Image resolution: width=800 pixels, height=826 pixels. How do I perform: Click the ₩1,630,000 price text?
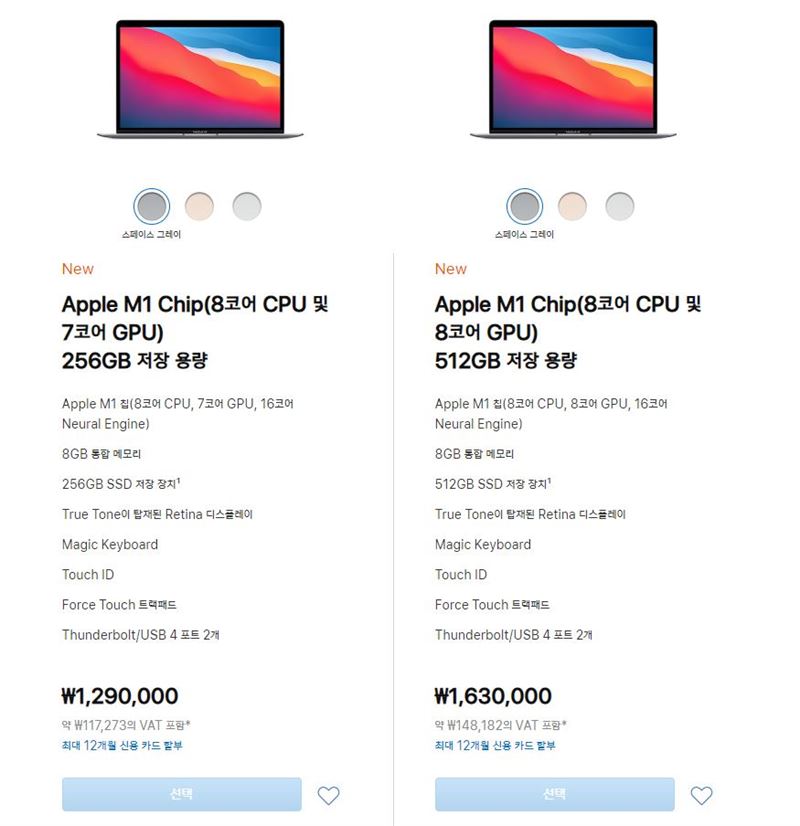pyautogui.click(x=493, y=696)
